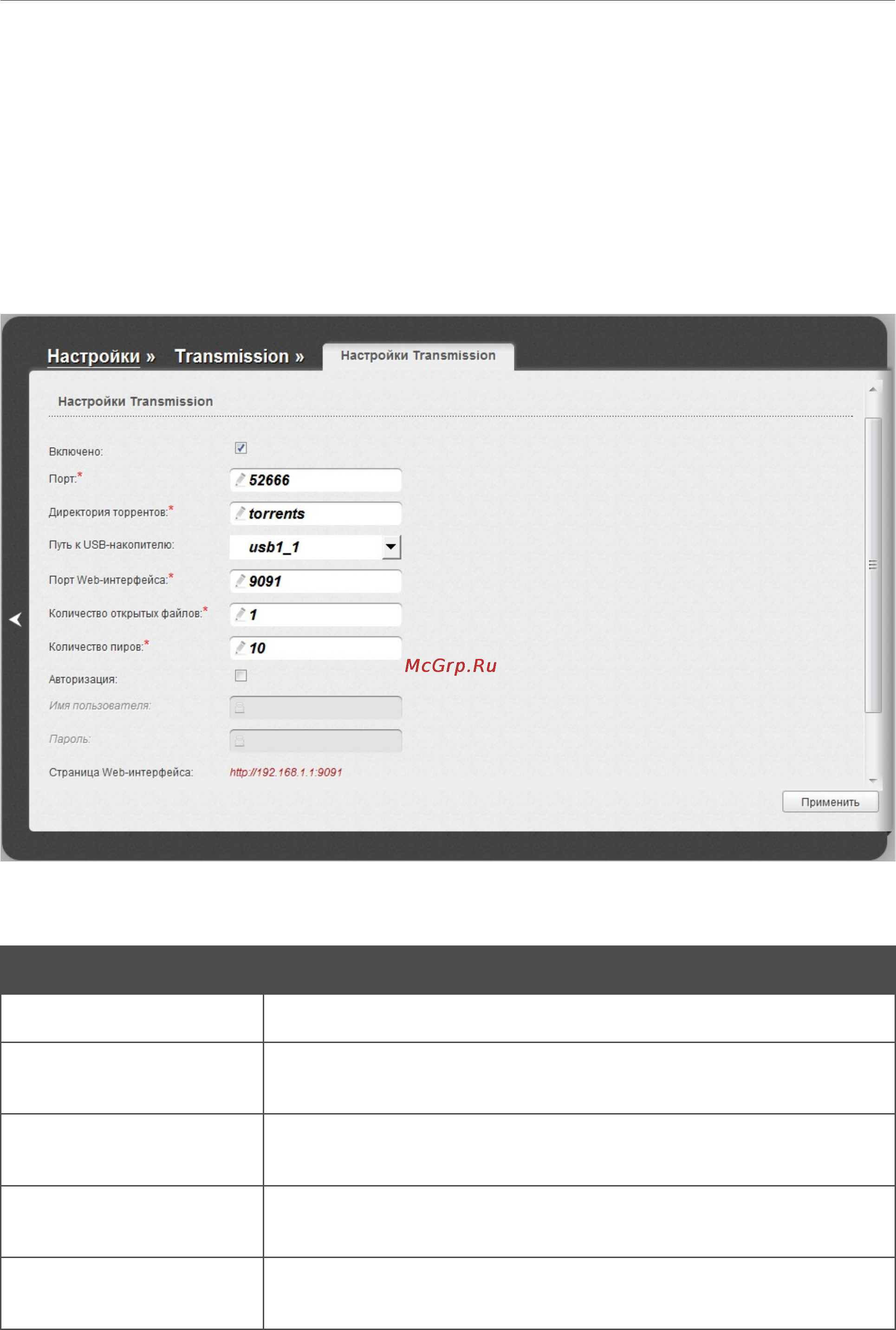Click the disabled Имя пользователя field
Screen dimensions: 896x1330
pyautogui.click(x=315, y=708)
